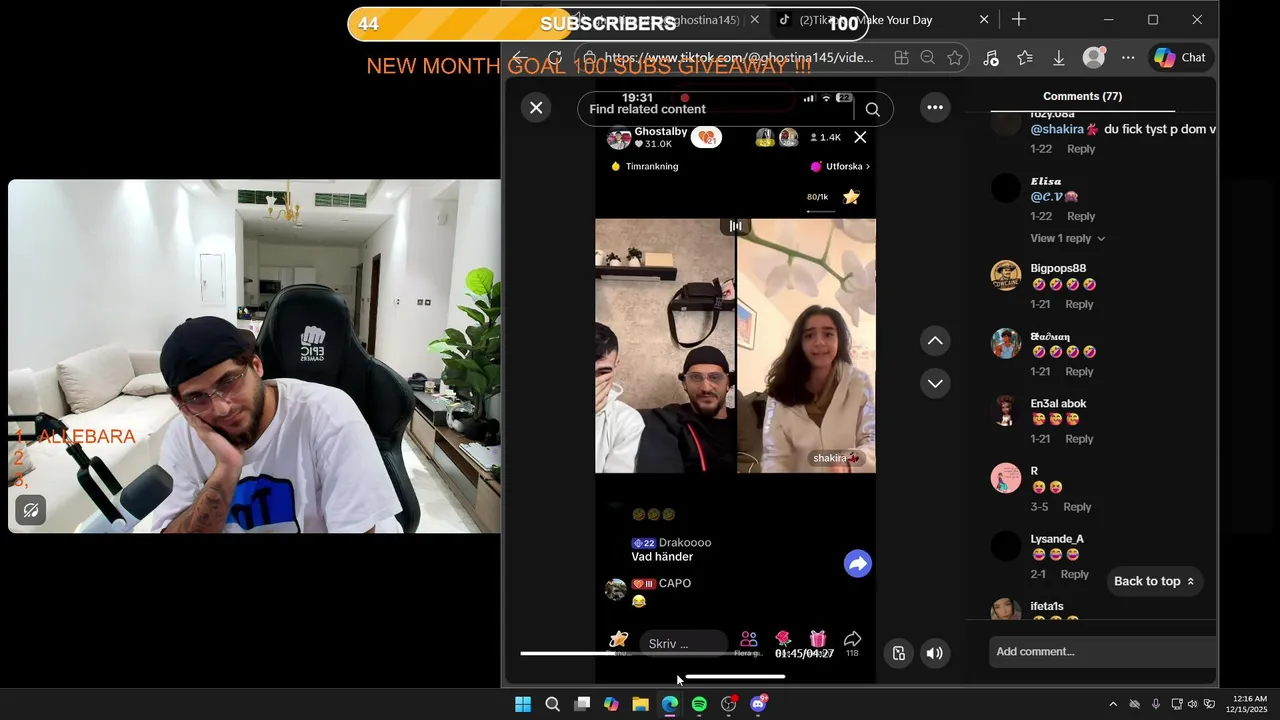Click the Edge split screen icon
1280x720 pixels.
[901, 58]
